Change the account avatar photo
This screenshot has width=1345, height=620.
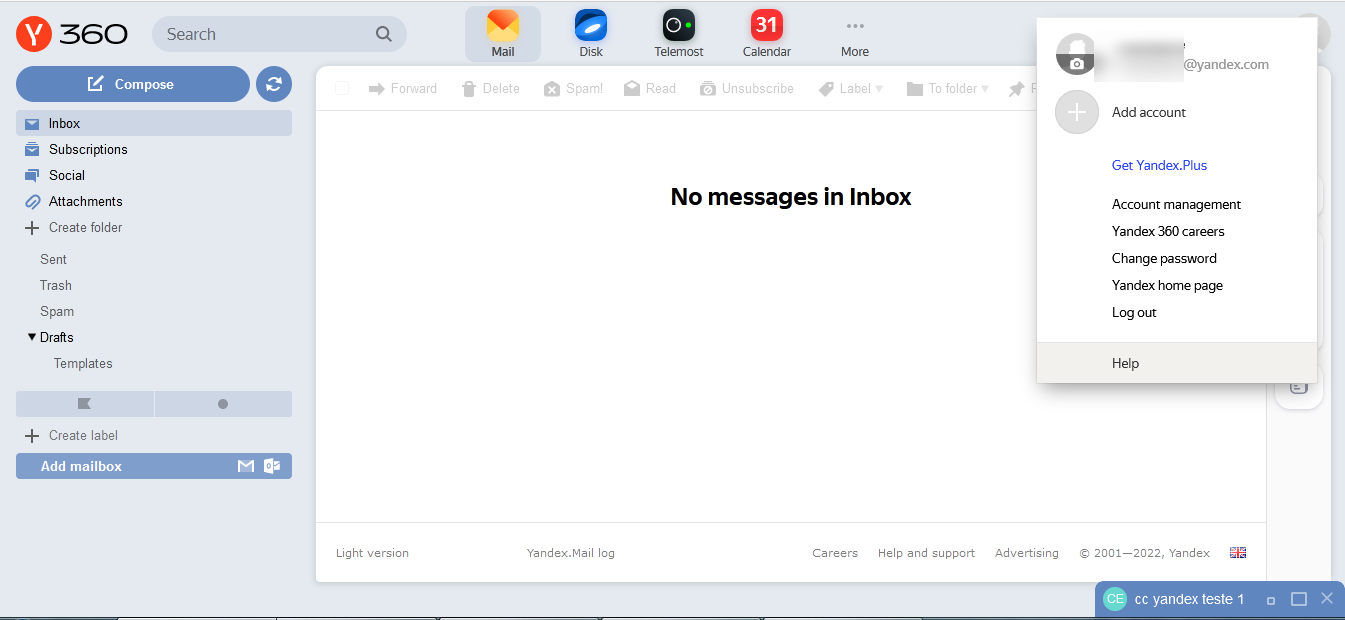pos(1076,54)
